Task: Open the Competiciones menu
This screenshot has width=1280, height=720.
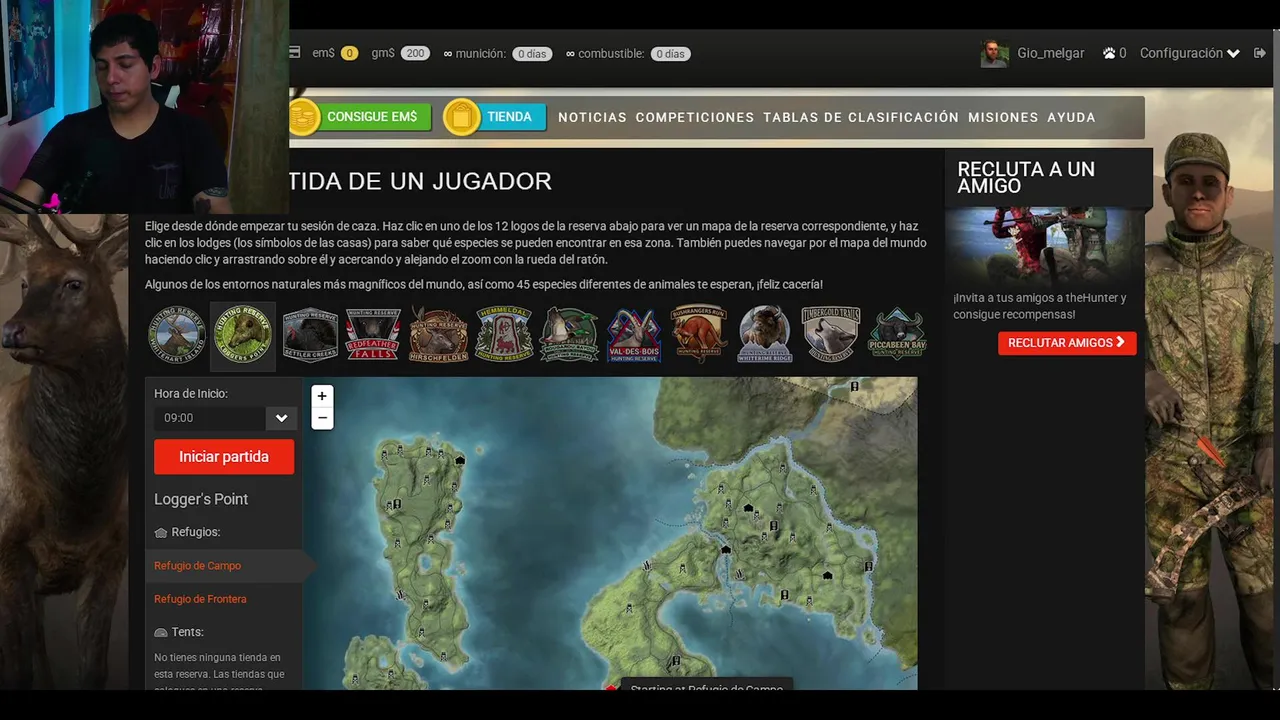Action: (x=695, y=117)
